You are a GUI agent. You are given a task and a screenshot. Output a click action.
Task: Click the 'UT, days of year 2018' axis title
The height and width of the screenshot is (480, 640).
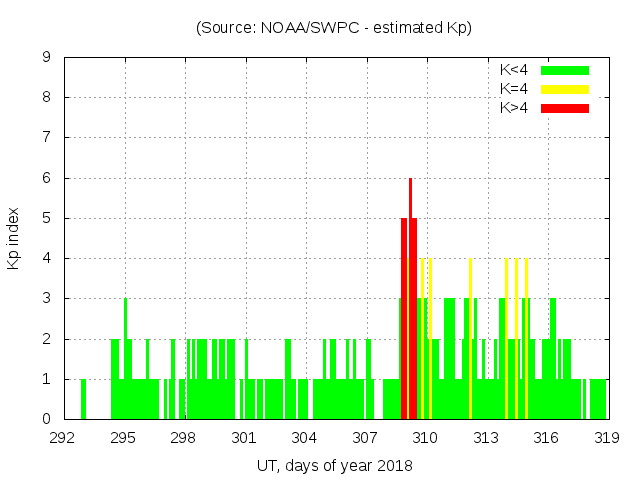[x=334, y=465]
